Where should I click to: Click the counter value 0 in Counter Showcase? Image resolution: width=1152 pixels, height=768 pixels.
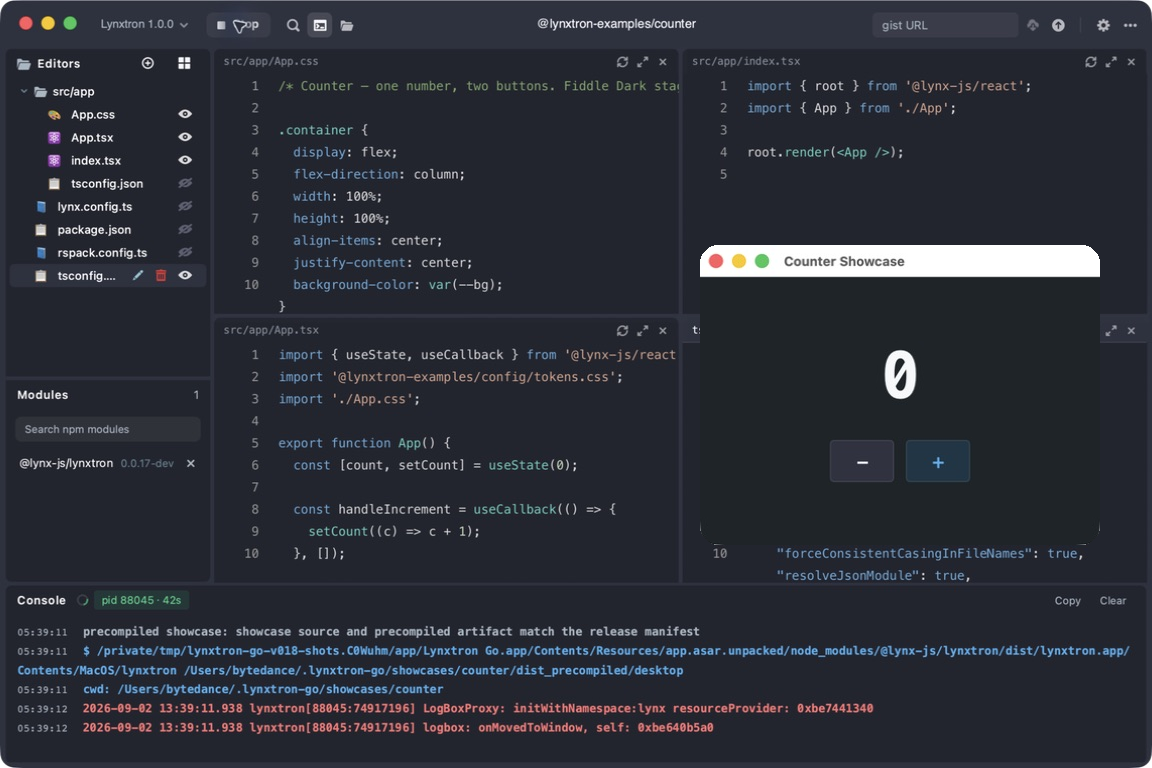(x=900, y=374)
